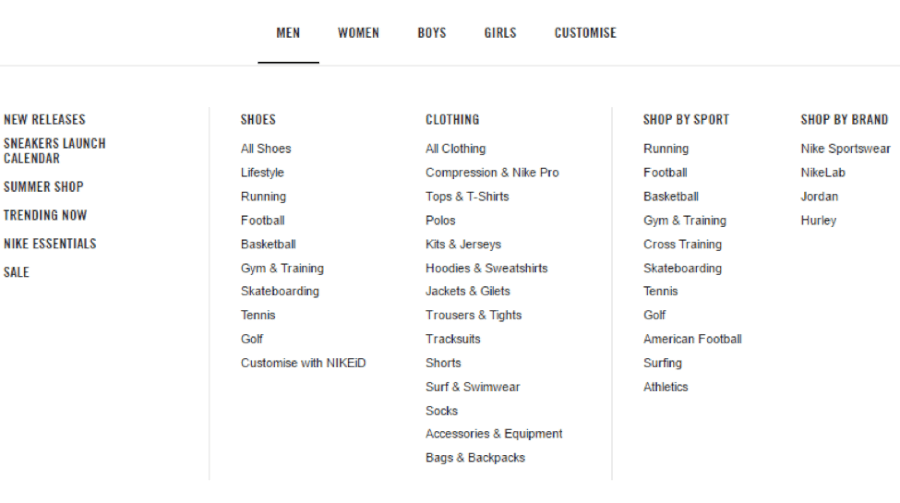Select the MEN navigation tab
The height and width of the screenshot is (503, 900).
click(x=288, y=33)
